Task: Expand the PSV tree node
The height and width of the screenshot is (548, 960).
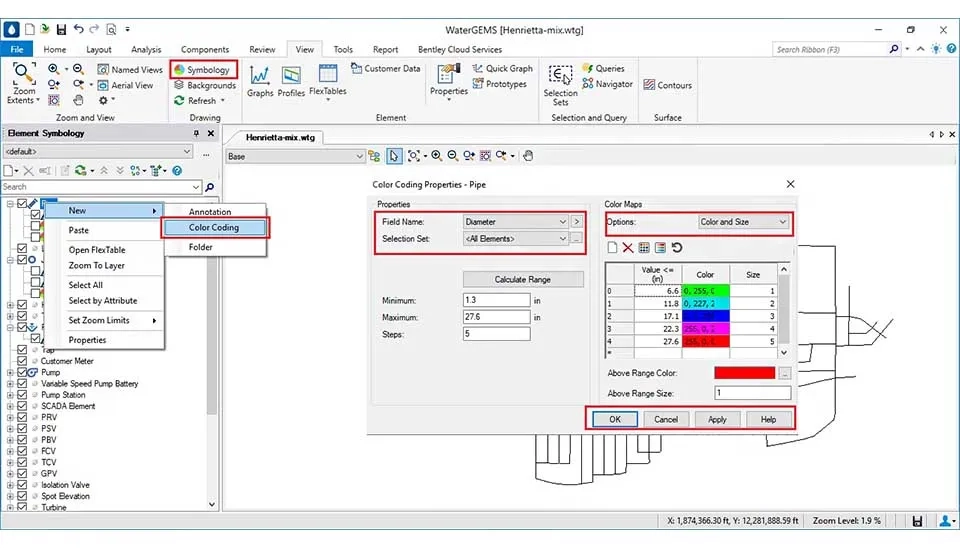Action: (10, 429)
